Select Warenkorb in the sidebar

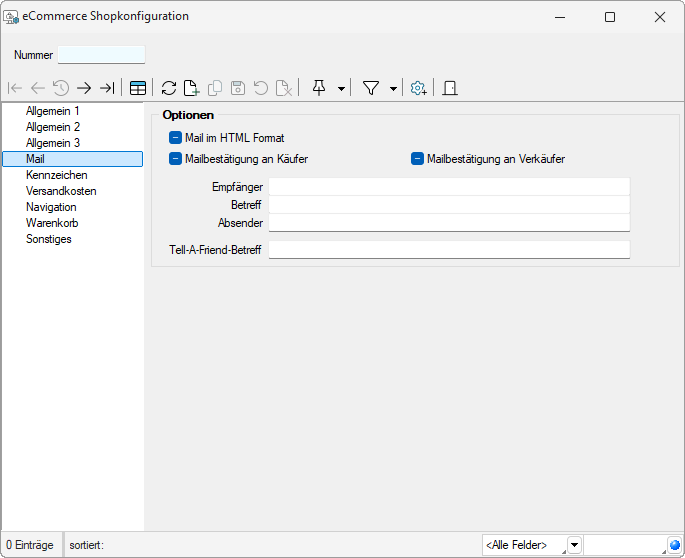(x=52, y=223)
